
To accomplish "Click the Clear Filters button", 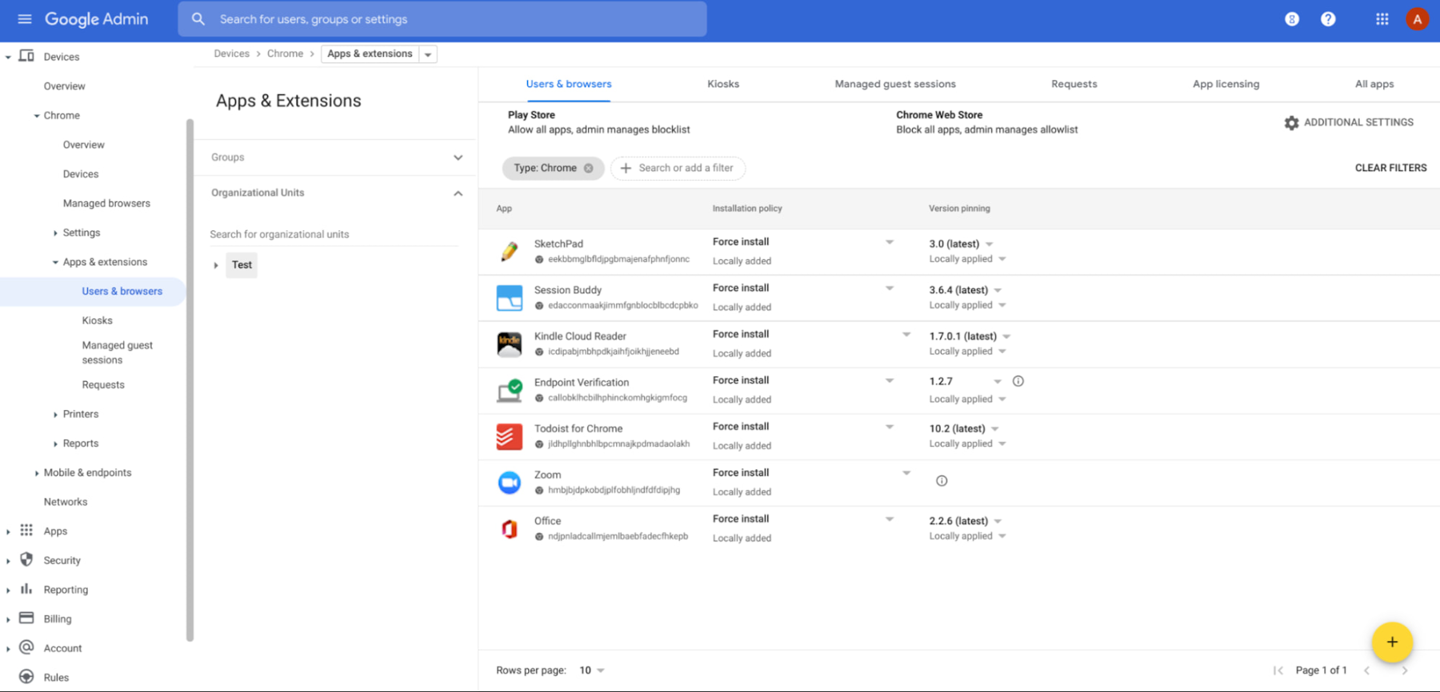I will pos(1390,168).
